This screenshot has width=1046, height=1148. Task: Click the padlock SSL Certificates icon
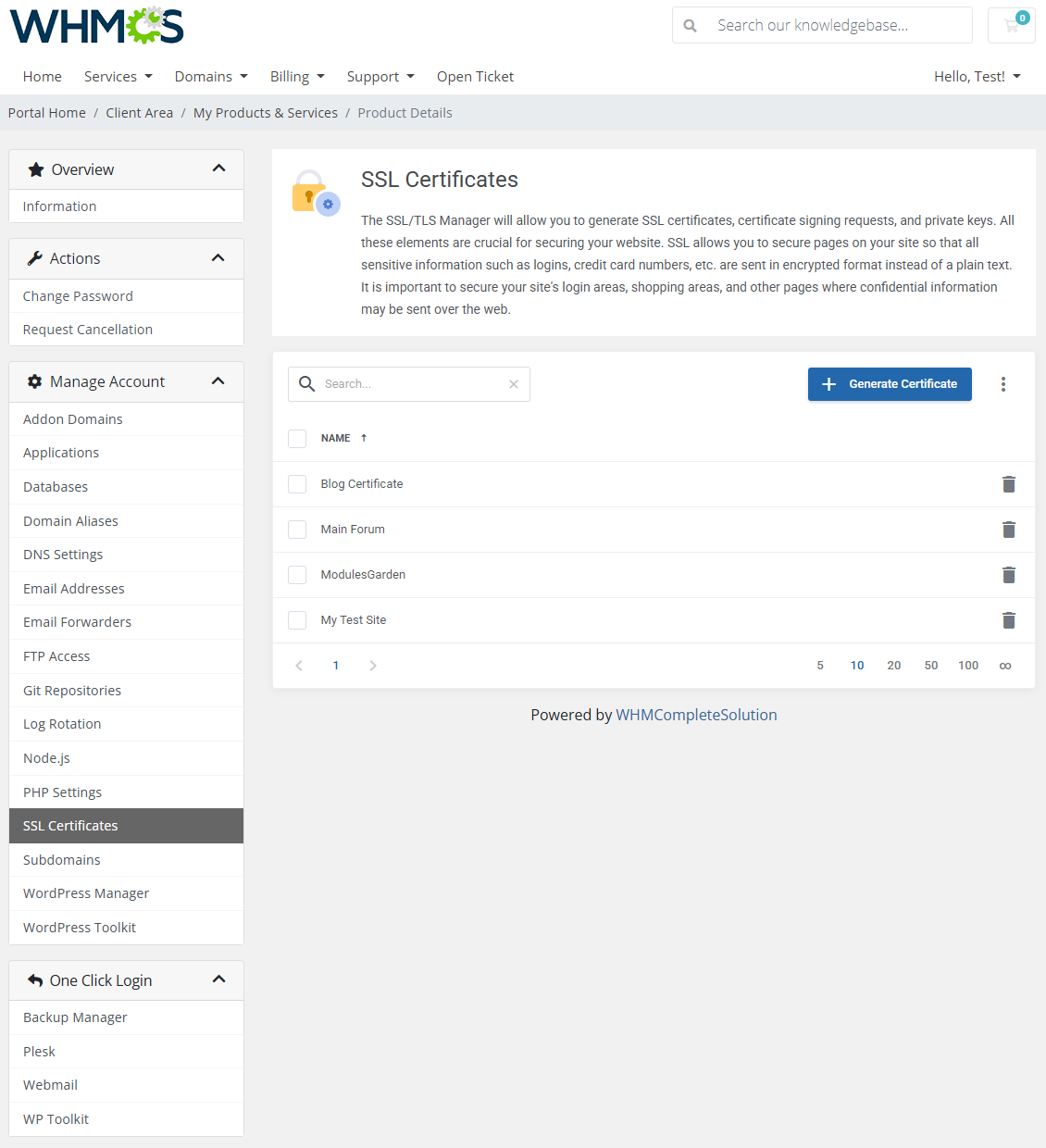click(x=312, y=186)
